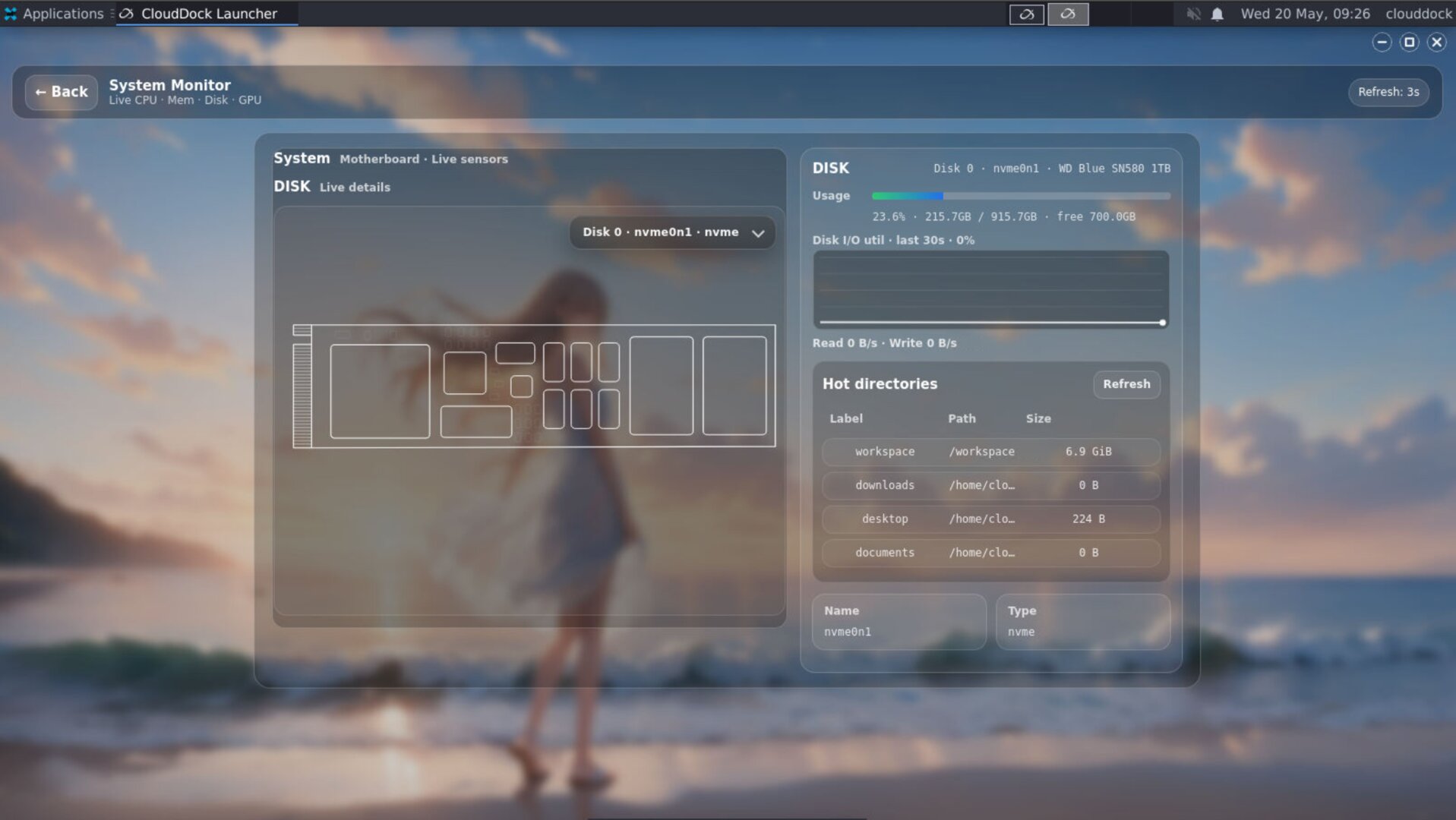
Task: Maximize the System Monitor window
Action: tap(1409, 43)
